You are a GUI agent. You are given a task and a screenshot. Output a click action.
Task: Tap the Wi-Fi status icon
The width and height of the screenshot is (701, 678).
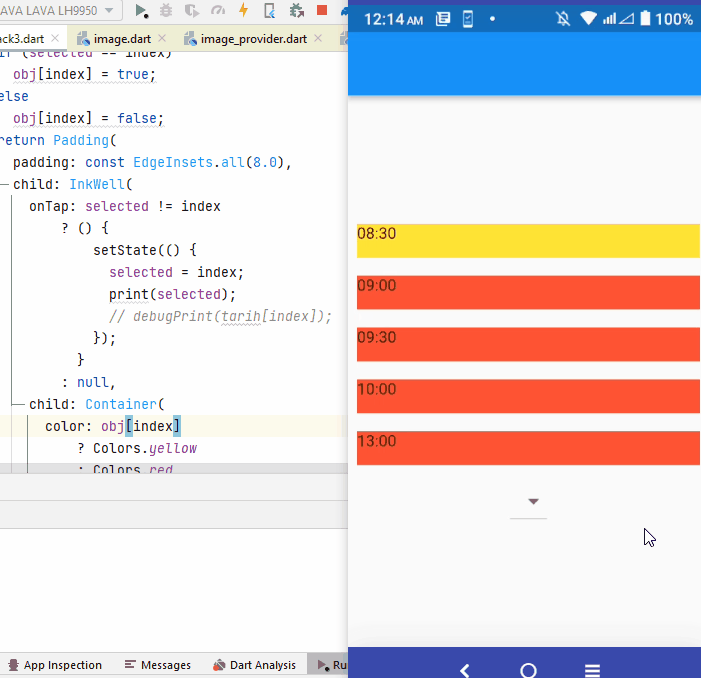589,18
